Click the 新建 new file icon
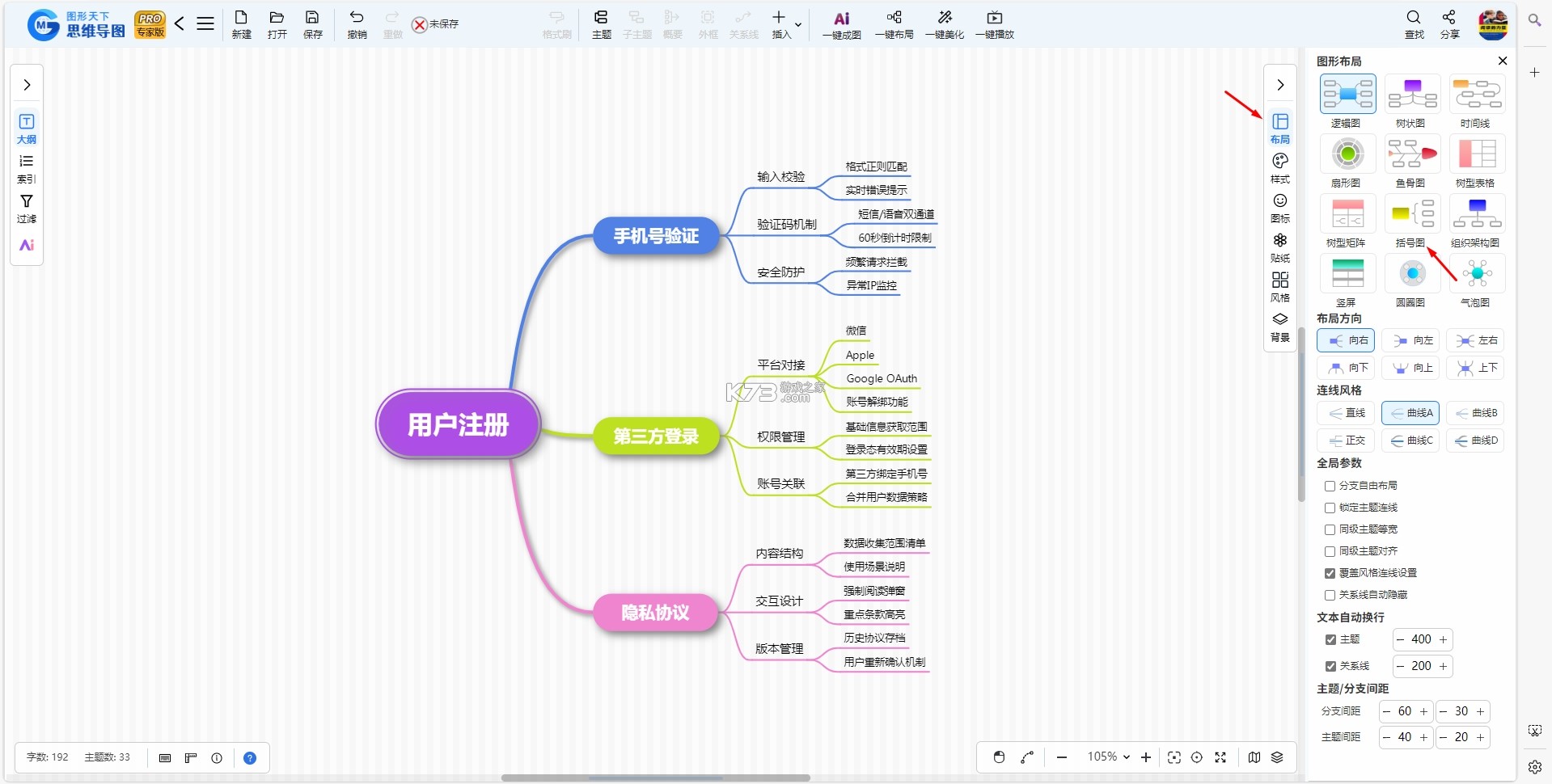 (x=241, y=24)
